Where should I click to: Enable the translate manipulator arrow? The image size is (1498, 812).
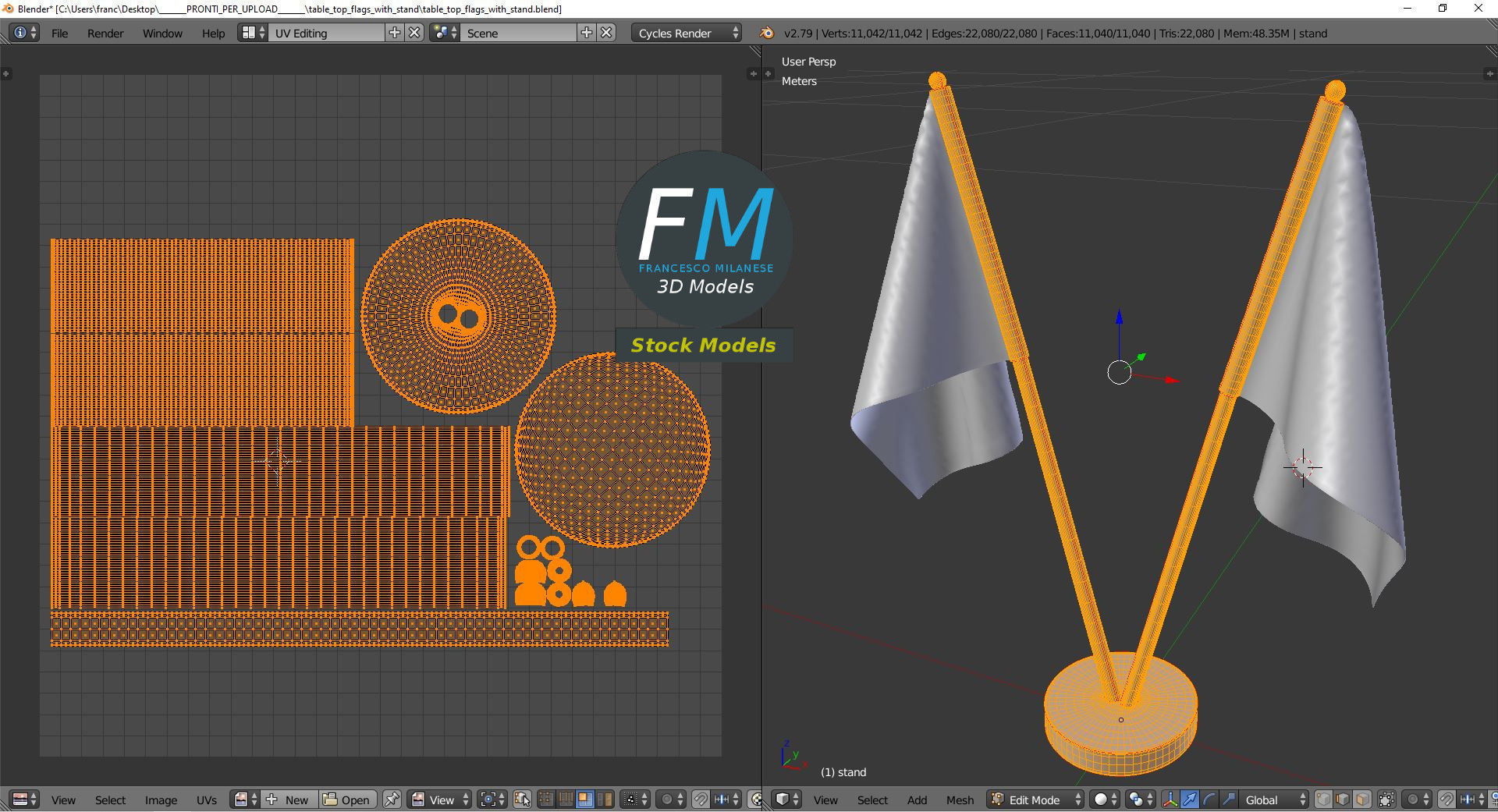click(1190, 800)
